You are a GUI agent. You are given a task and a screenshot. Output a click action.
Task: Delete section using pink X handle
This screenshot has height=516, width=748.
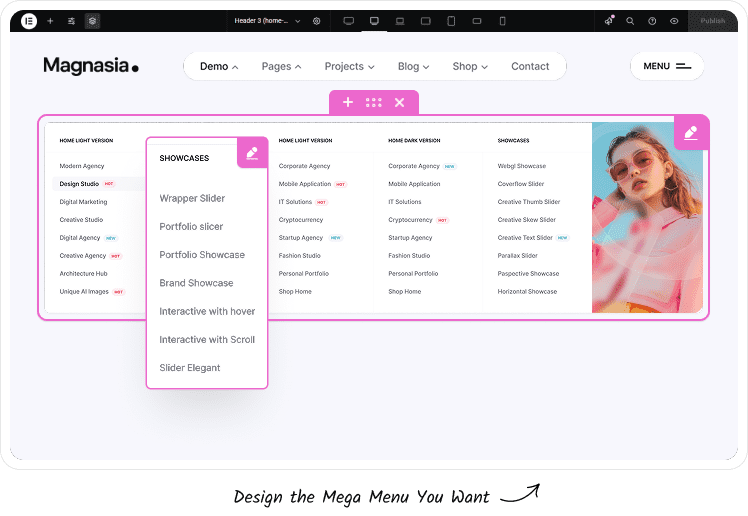point(400,102)
